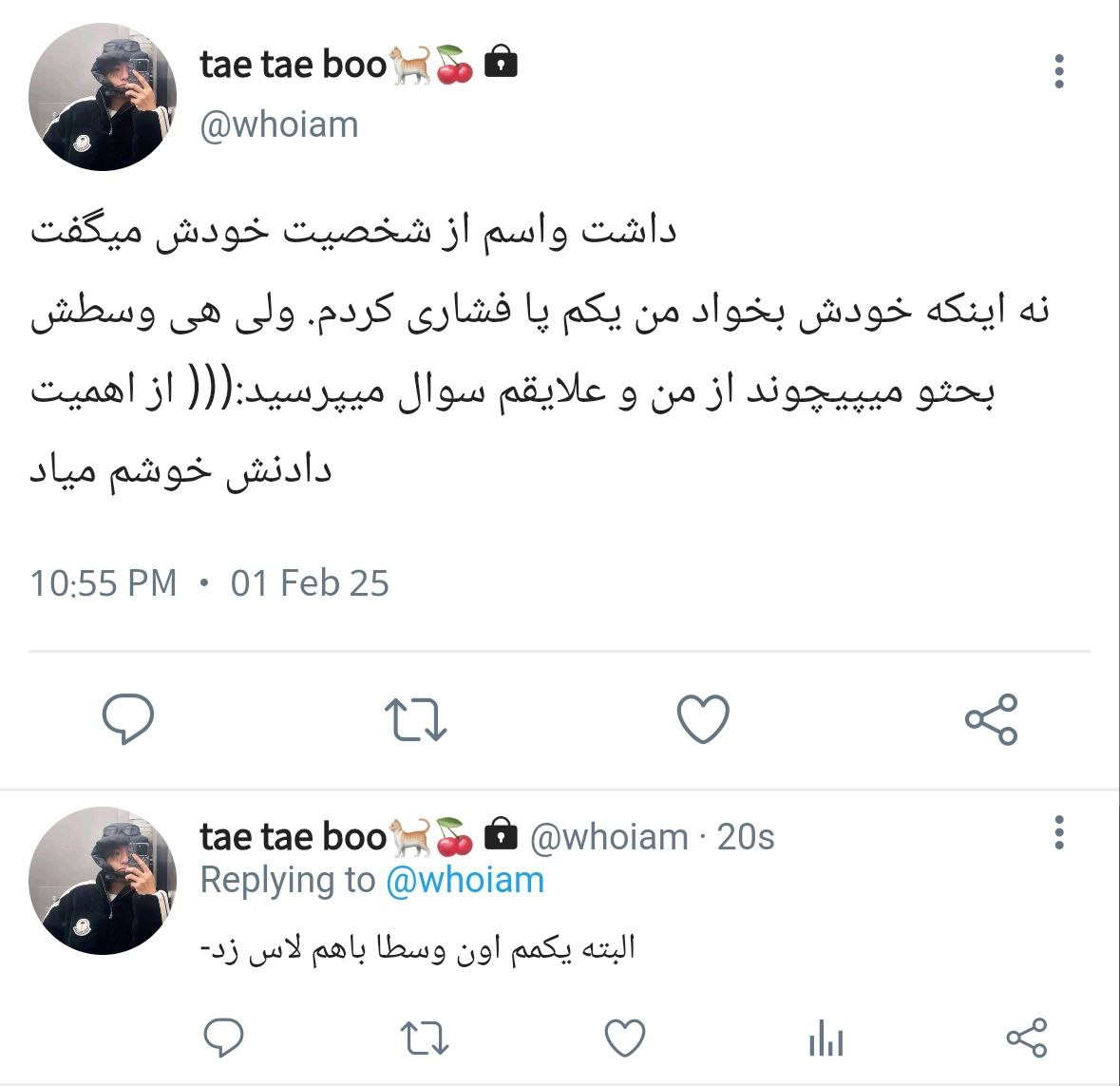
Task: Retweet the main tweet
Action: [416, 718]
